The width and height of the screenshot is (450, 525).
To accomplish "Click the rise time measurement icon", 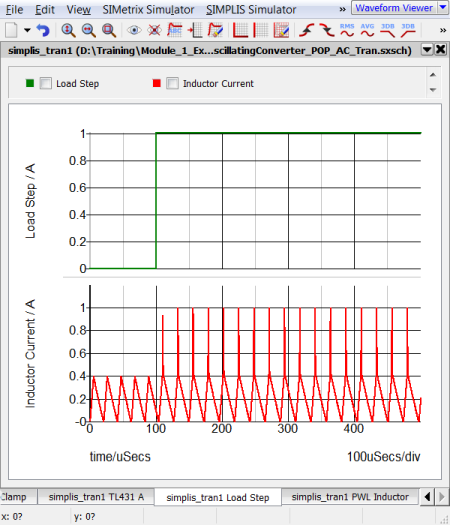I will 306,30.
